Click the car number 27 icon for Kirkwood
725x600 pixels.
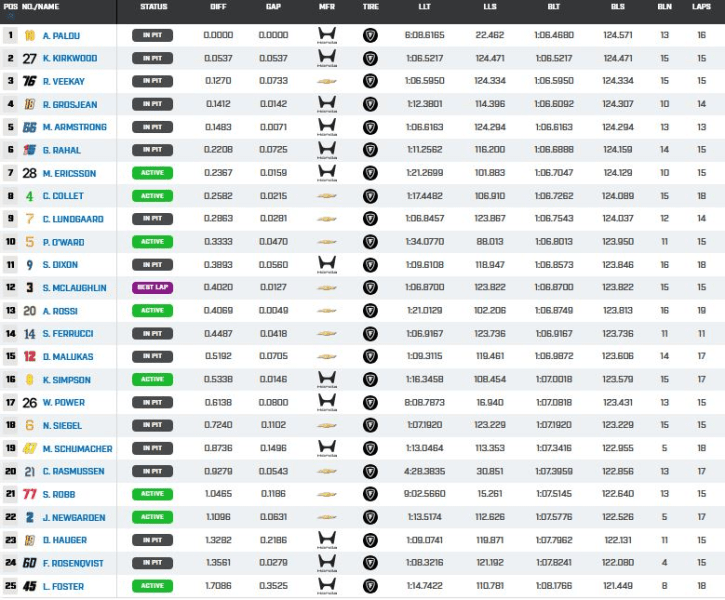click(x=30, y=59)
